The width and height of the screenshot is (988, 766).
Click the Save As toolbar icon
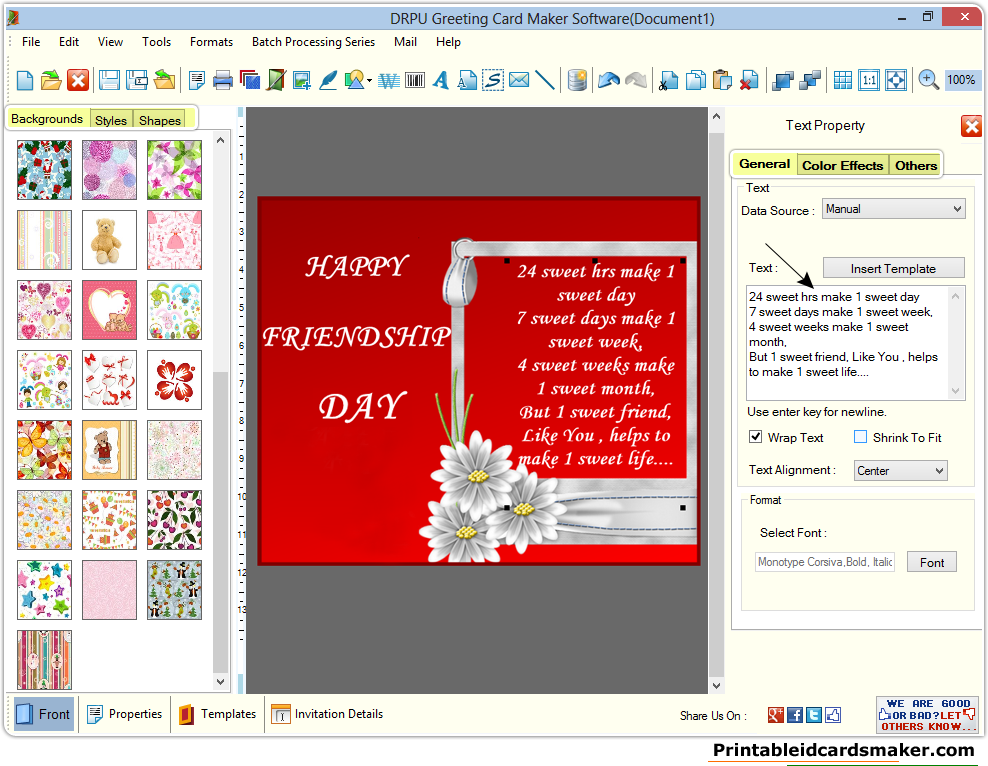(137, 80)
